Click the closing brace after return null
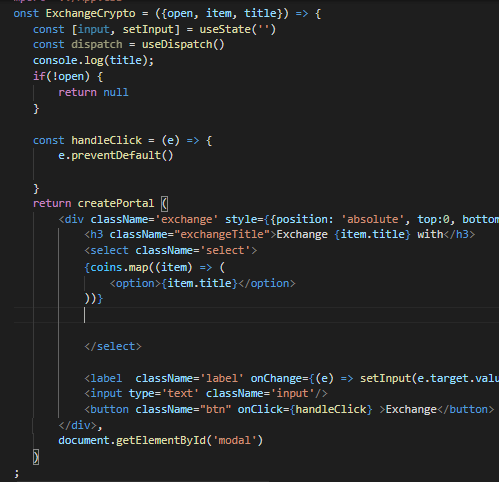The image size is (499, 482). click(36, 109)
